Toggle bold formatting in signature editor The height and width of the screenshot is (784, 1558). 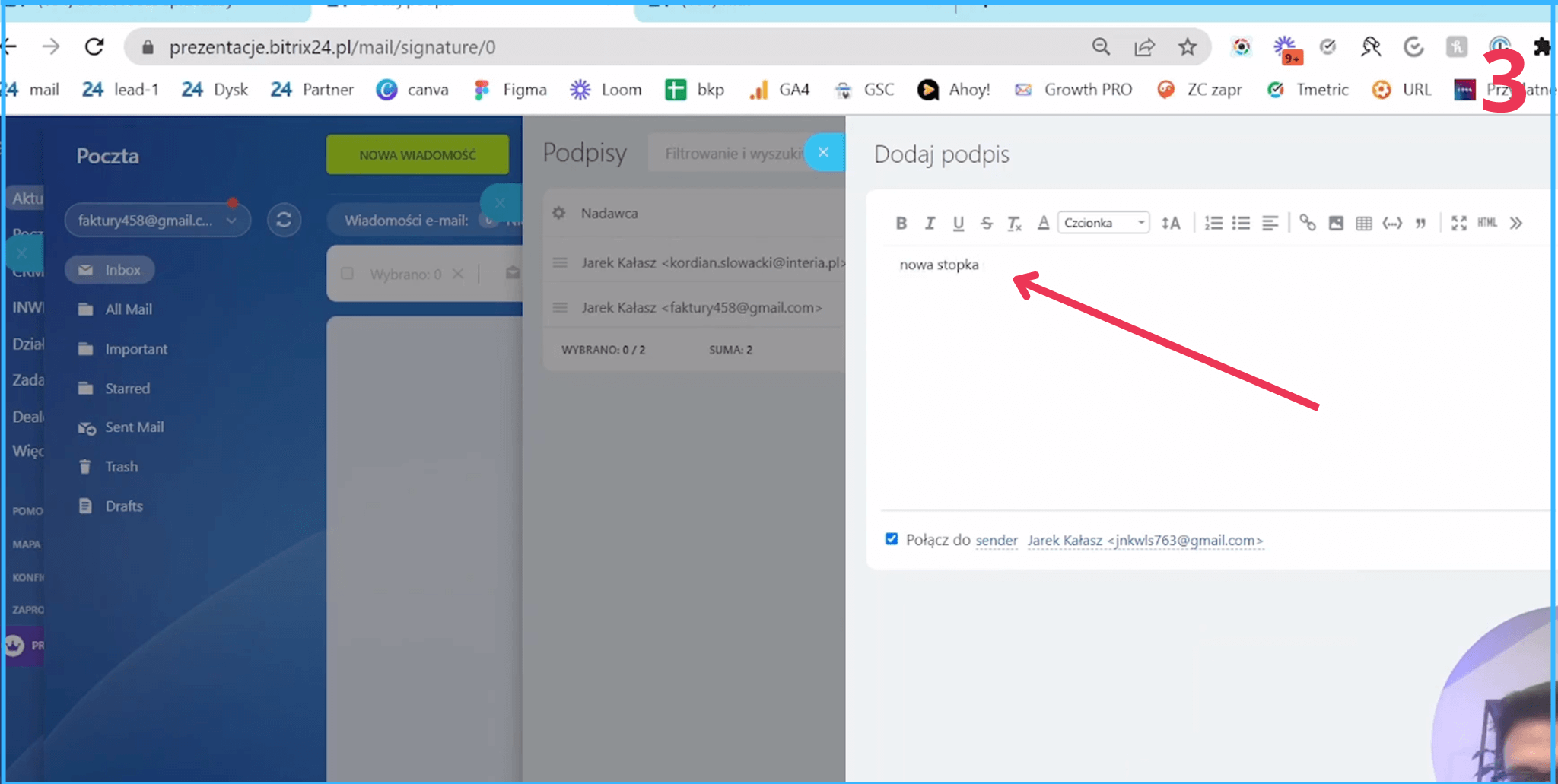tap(901, 223)
